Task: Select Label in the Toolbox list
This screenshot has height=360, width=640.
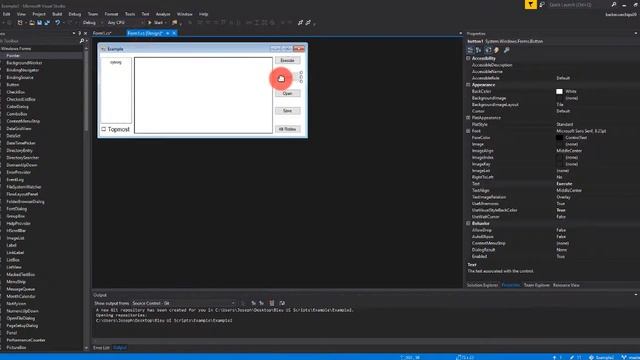Action: (x=11, y=245)
